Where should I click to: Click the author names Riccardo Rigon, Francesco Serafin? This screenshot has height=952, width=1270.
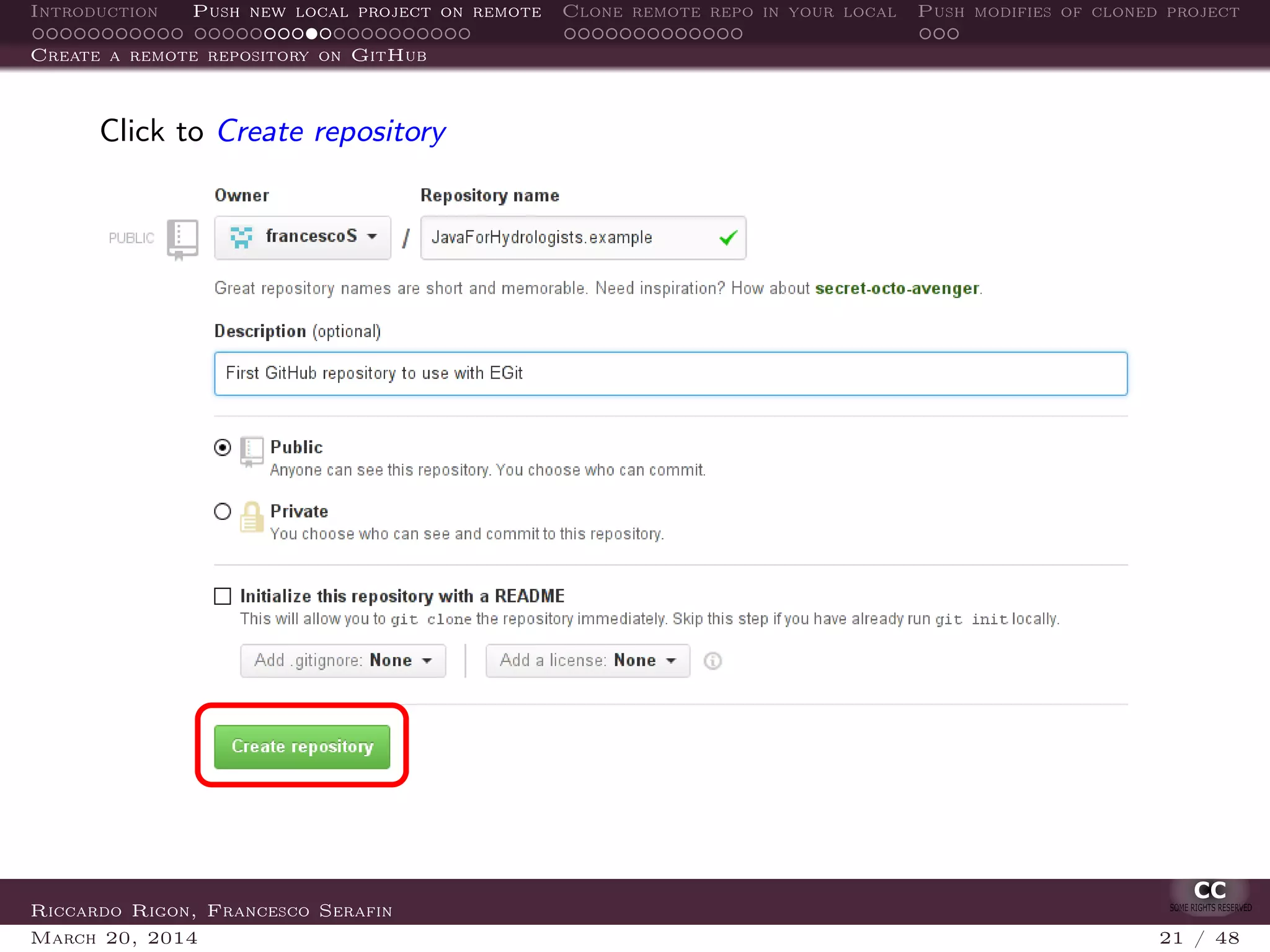[211, 910]
